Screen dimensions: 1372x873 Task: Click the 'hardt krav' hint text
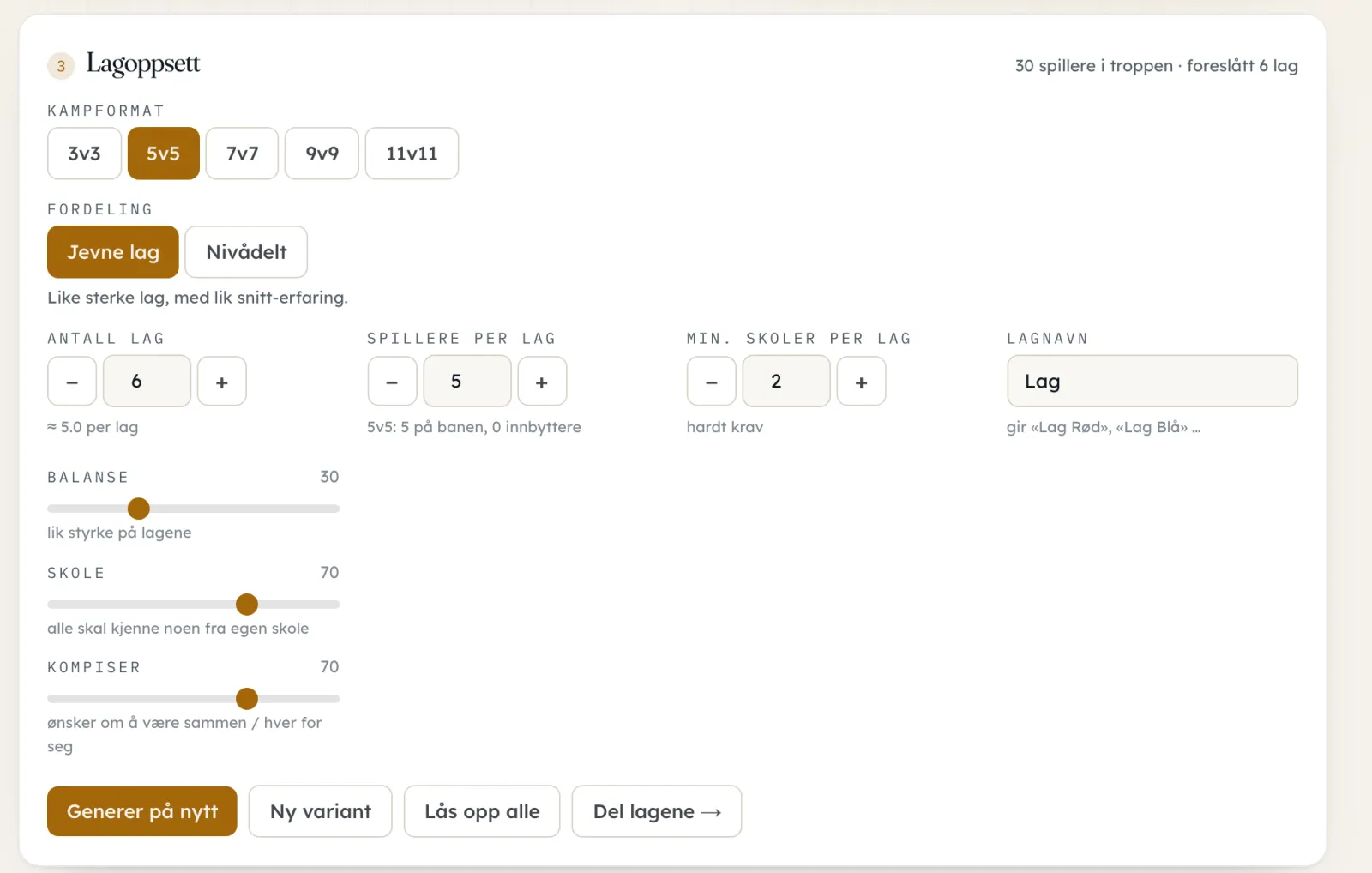(725, 427)
